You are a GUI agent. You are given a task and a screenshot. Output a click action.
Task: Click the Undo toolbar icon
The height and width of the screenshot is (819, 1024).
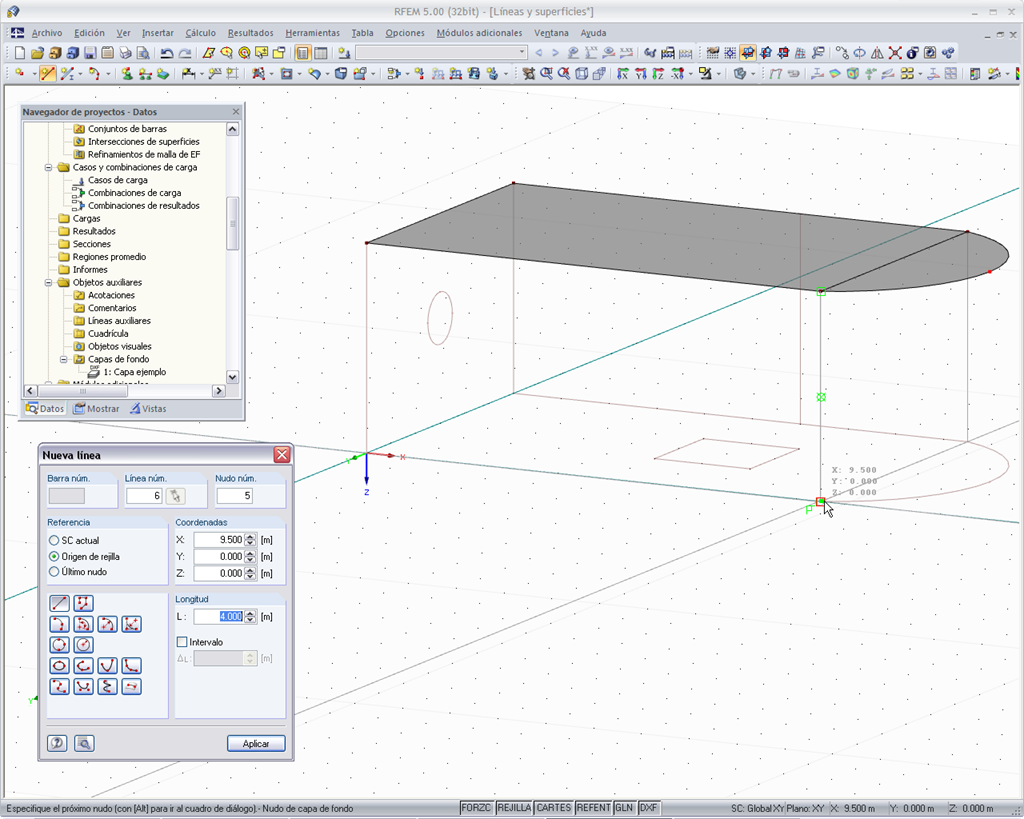point(166,52)
